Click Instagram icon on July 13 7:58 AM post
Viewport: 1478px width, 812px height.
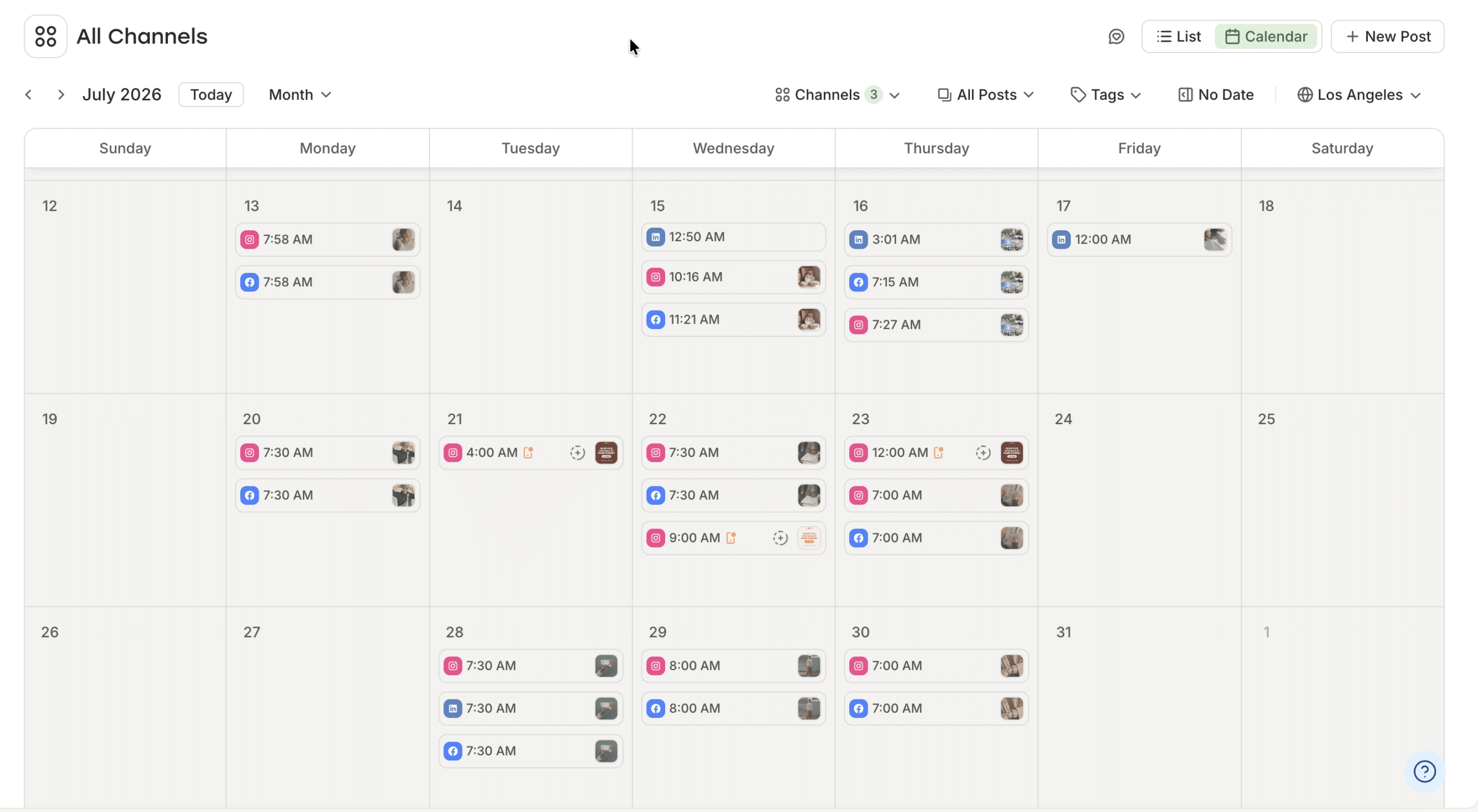click(x=249, y=240)
